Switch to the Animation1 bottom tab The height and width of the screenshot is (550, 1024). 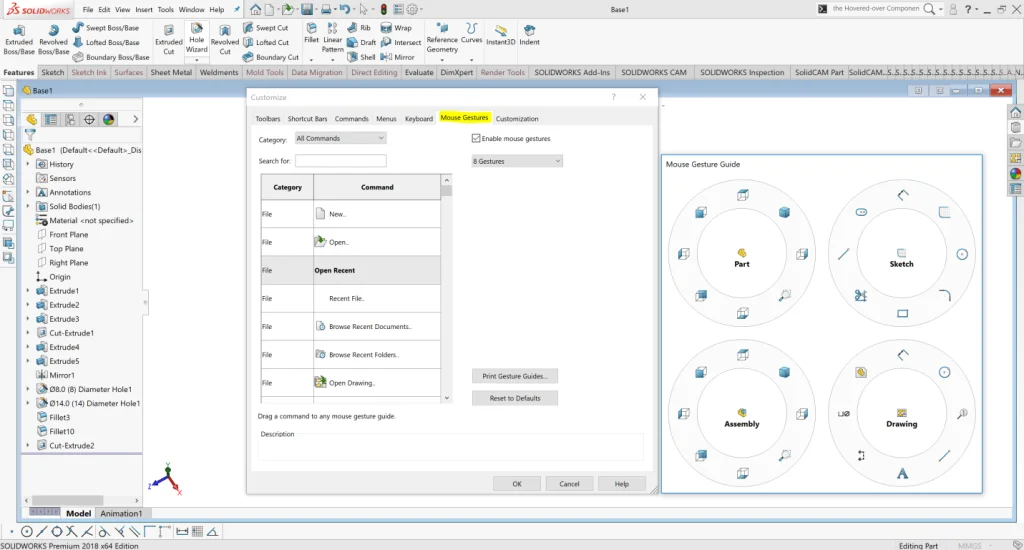coord(121,513)
